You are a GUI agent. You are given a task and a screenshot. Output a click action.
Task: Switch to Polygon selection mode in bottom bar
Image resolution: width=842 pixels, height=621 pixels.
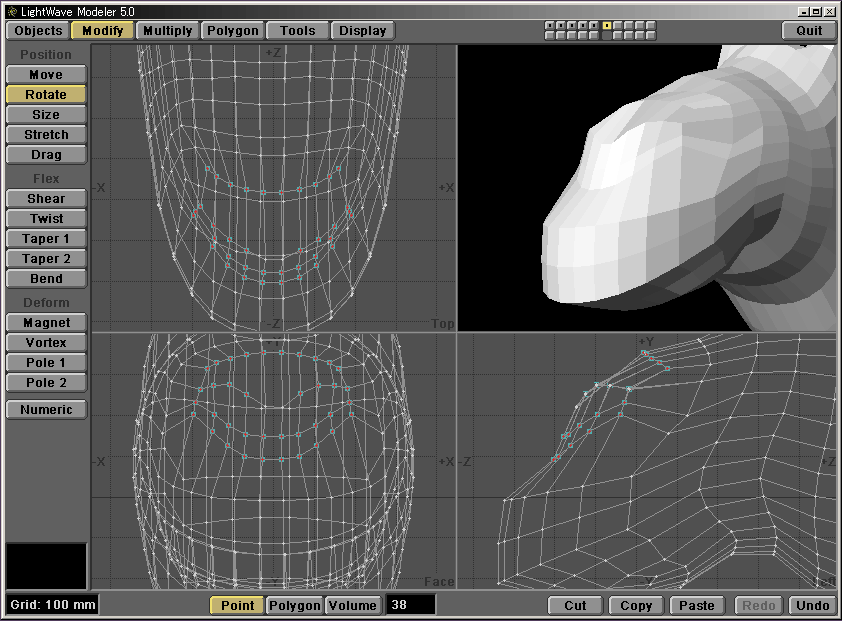pos(295,605)
